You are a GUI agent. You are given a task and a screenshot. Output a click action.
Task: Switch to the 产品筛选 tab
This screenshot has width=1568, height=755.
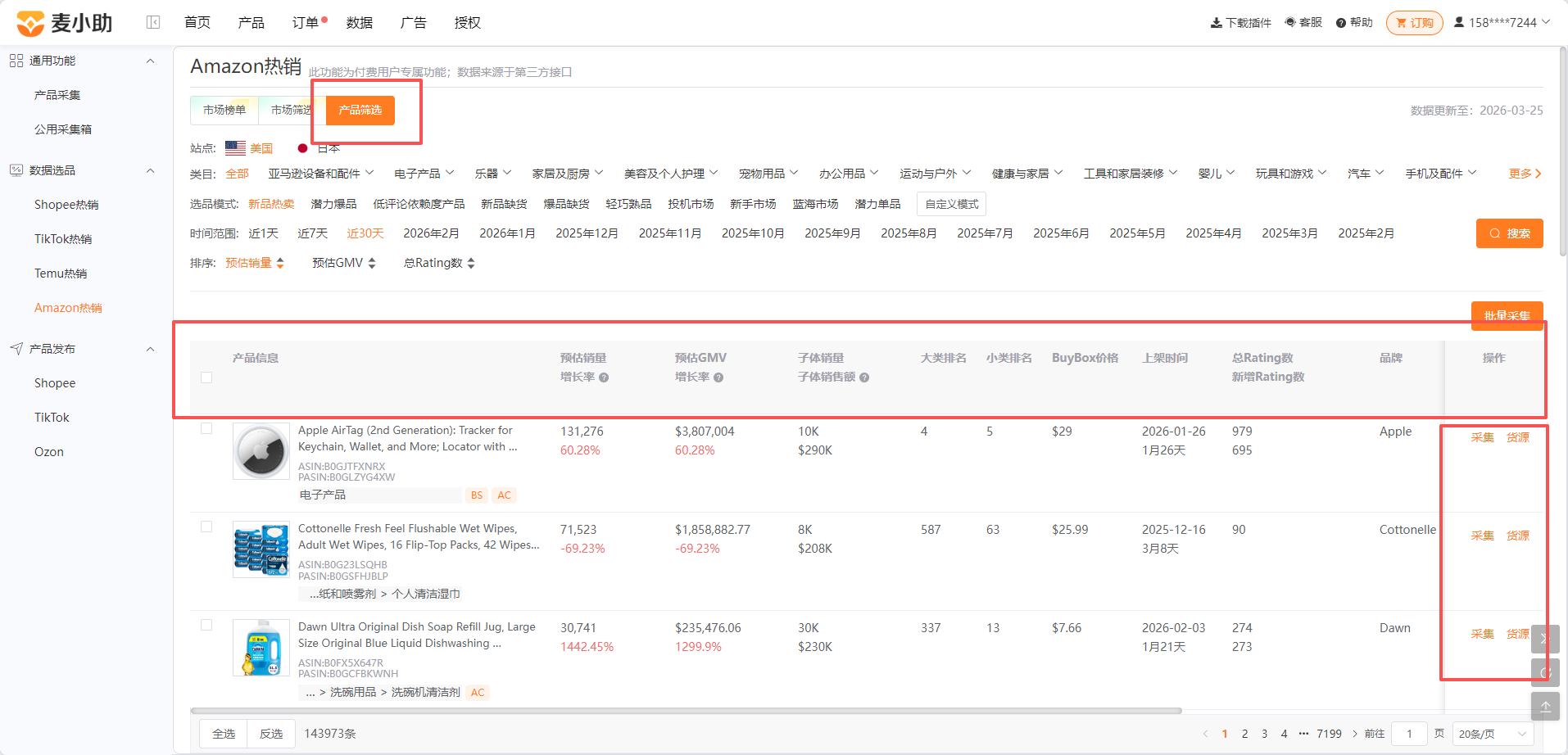tap(360, 110)
